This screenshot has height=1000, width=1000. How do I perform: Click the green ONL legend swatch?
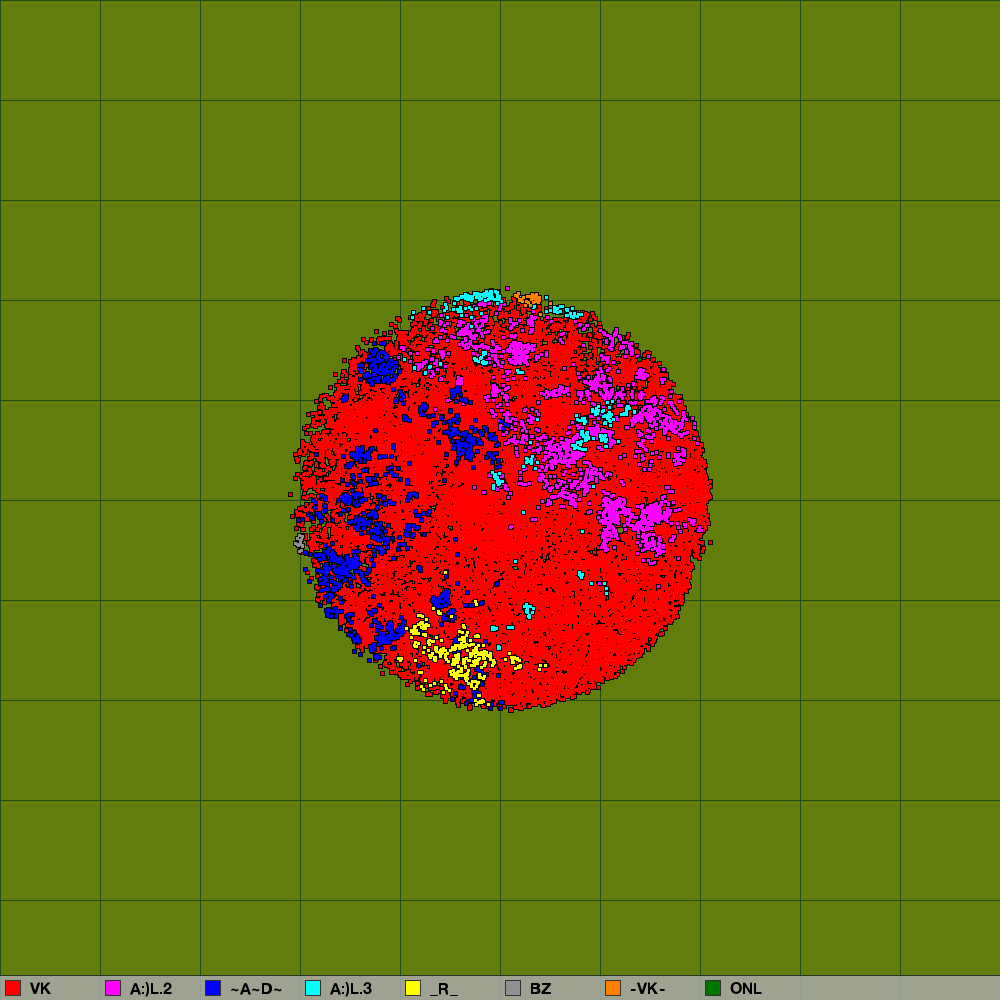tap(713, 988)
